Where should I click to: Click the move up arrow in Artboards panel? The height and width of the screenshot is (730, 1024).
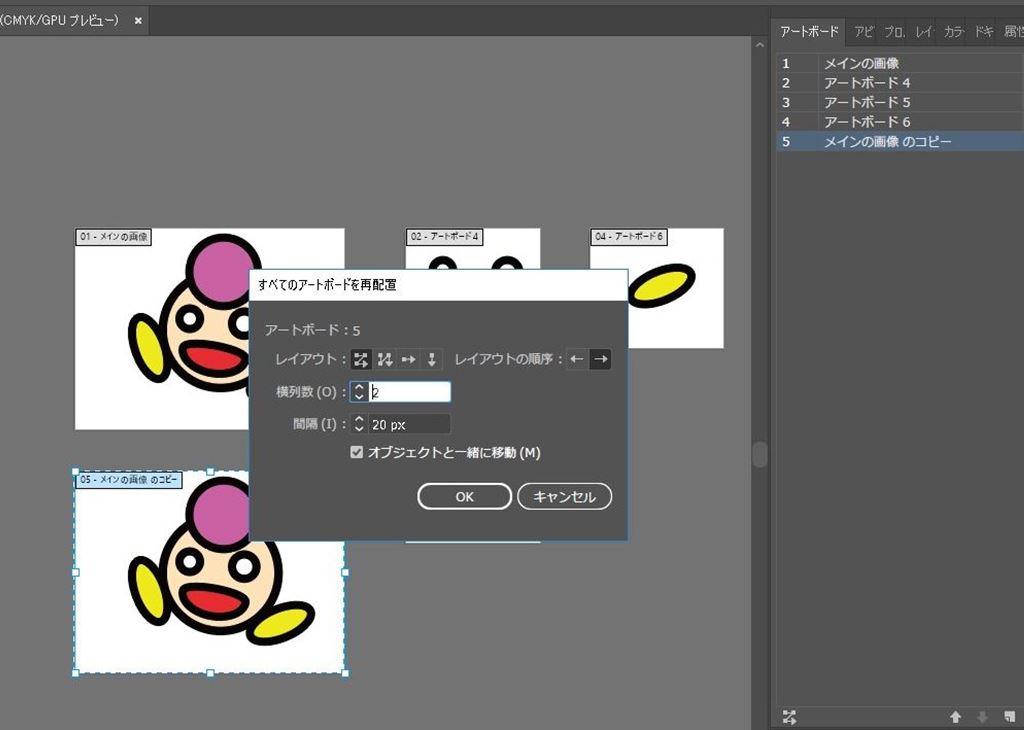(955, 716)
